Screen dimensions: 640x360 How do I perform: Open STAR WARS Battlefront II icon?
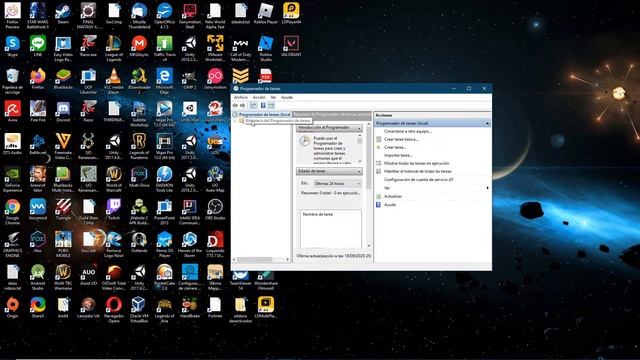tap(38, 16)
